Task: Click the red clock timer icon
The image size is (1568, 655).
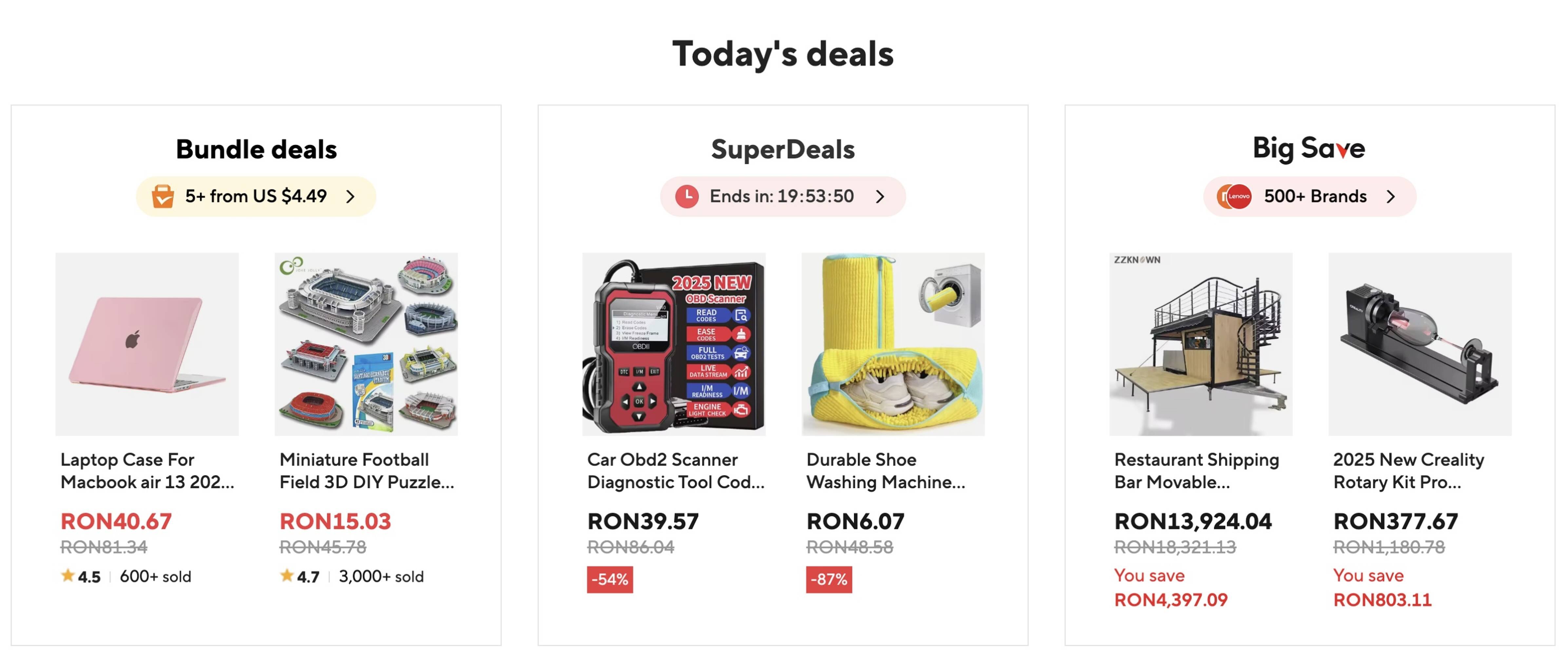Action: [x=687, y=196]
